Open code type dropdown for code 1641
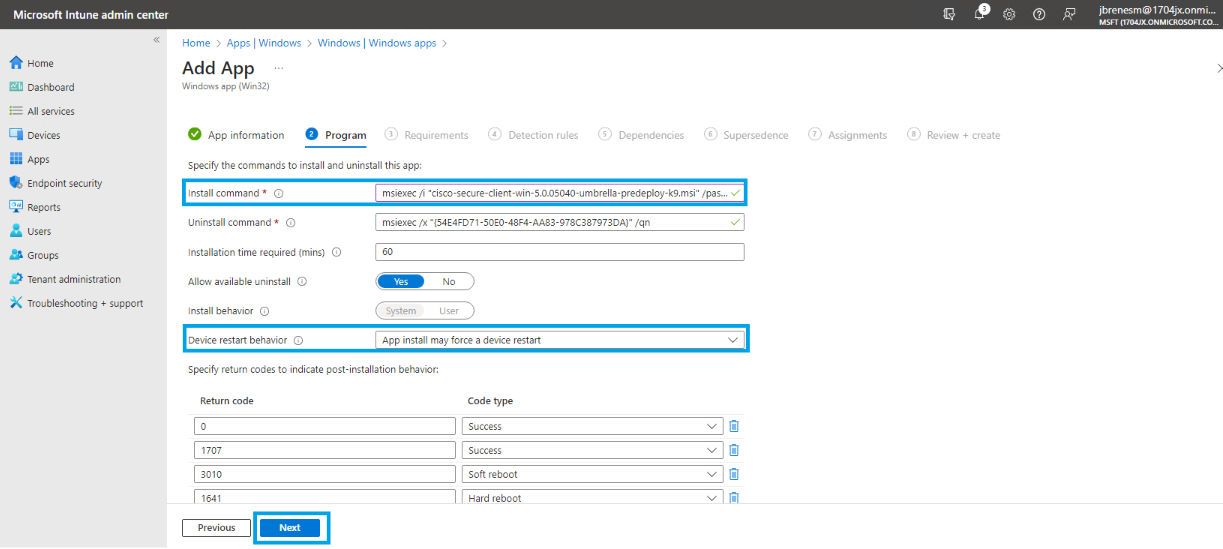1223x549 pixels. (x=593, y=498)
